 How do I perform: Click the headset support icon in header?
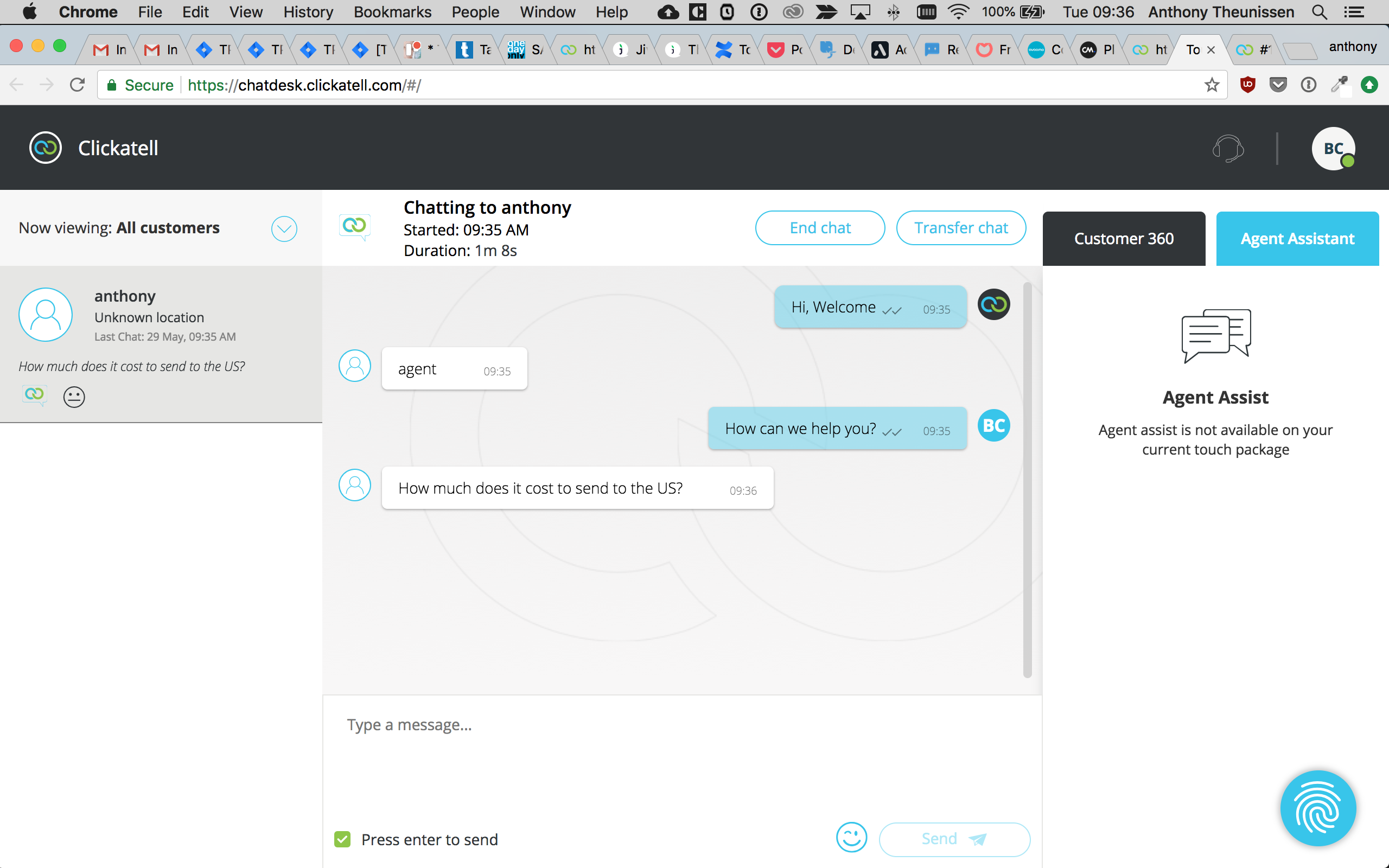(1228, 149)
